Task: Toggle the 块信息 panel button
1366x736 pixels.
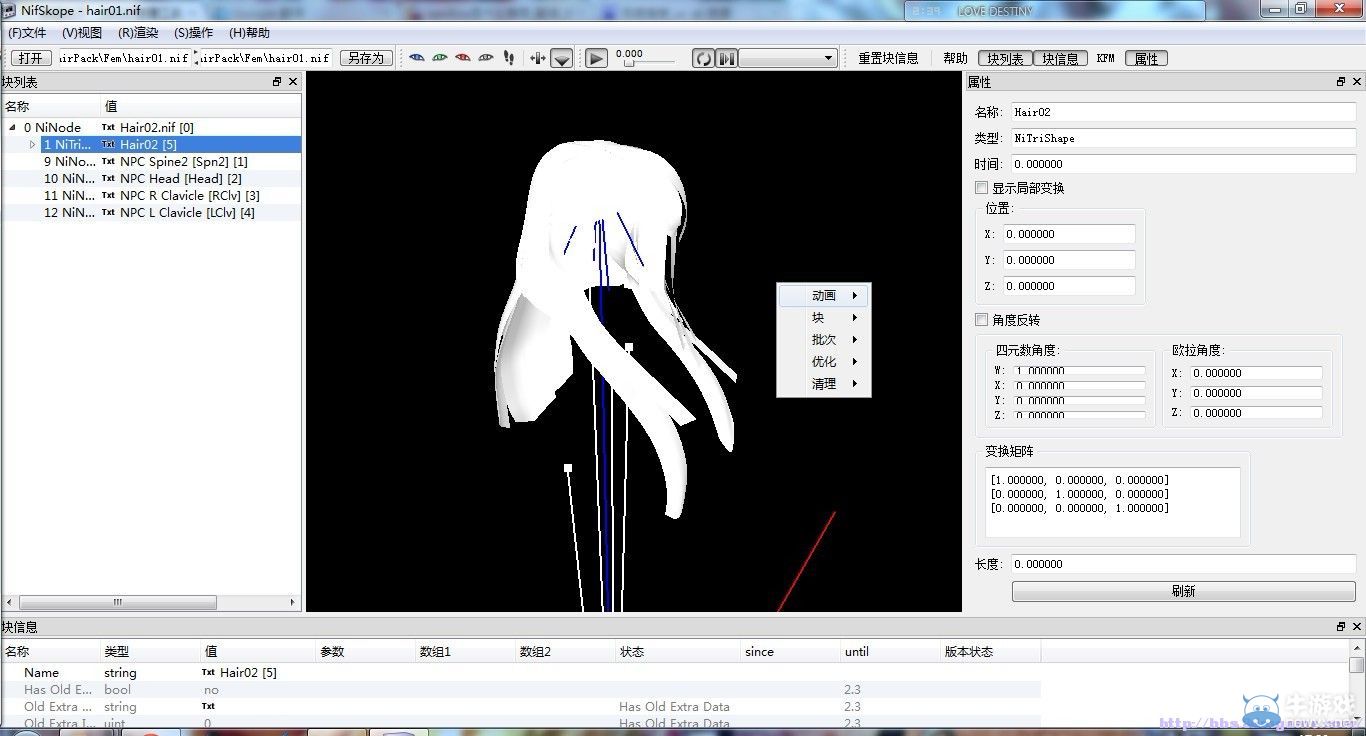Action: click(1060, 59)
